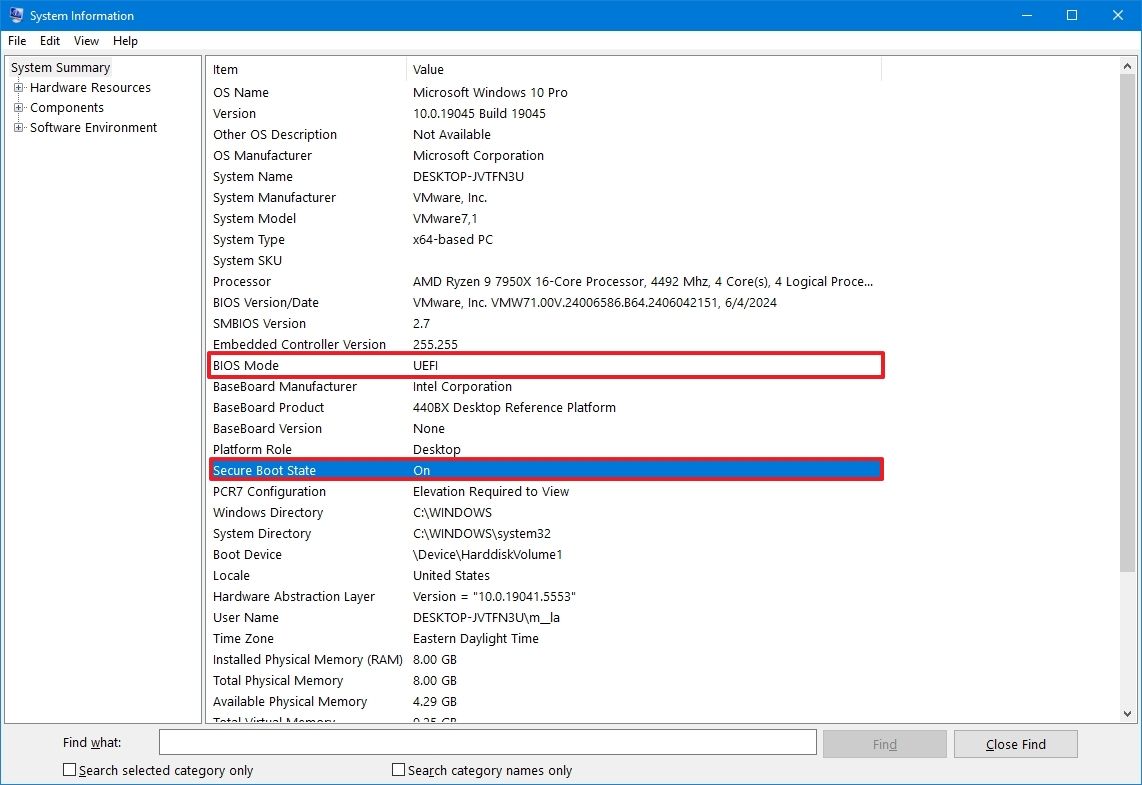
Task: Check the Search category names only option
Action: (x=397, y=769)
